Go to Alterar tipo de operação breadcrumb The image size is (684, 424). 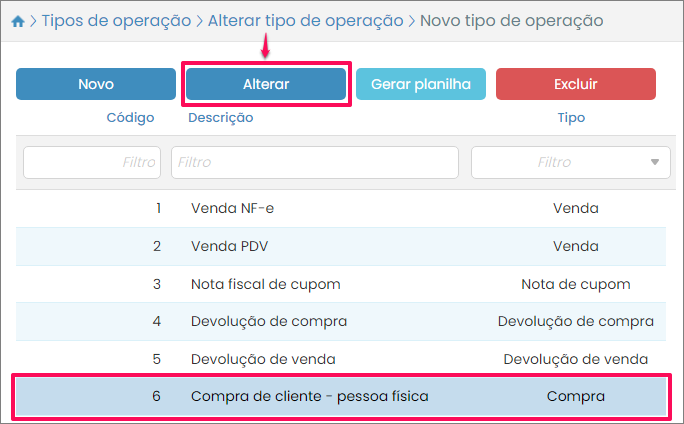tap(305, 20)
